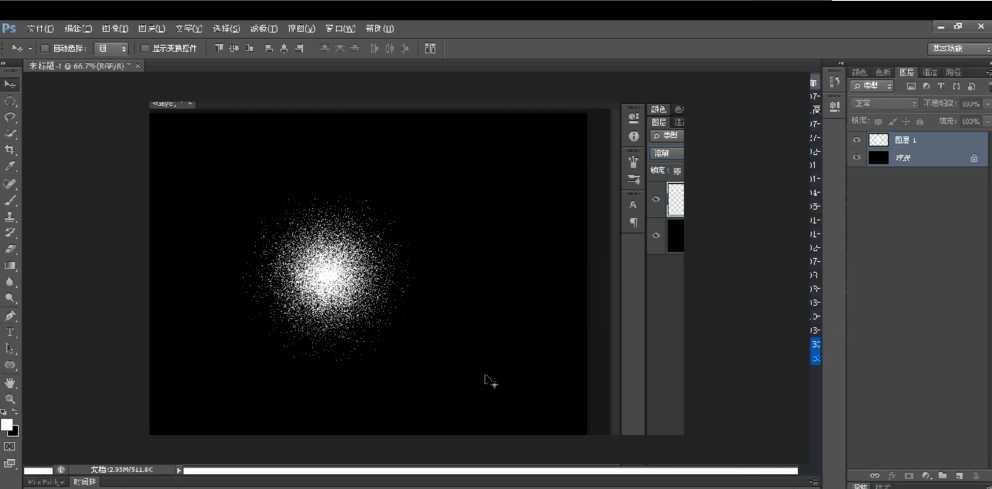992x489 pixels.
Task: Select the Move tool in the toolbox
Action: (10, 84)
